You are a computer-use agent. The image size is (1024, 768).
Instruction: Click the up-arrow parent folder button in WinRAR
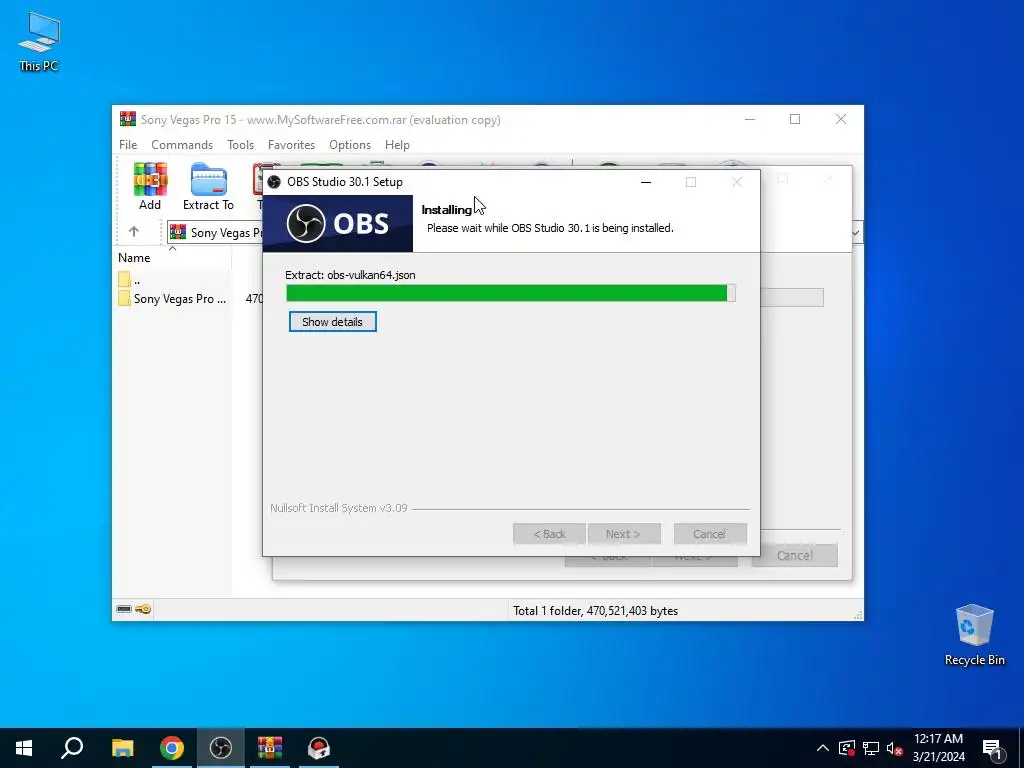[134, 231]
